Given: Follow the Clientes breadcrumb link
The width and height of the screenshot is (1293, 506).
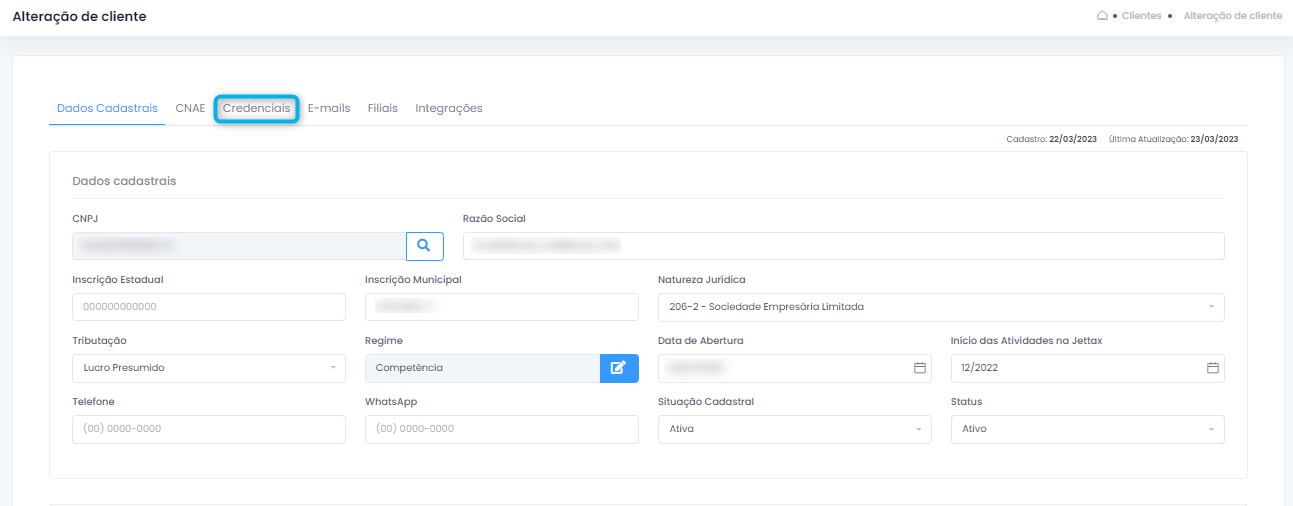Looking at the screenshot, I should [x=1142, y=16].
